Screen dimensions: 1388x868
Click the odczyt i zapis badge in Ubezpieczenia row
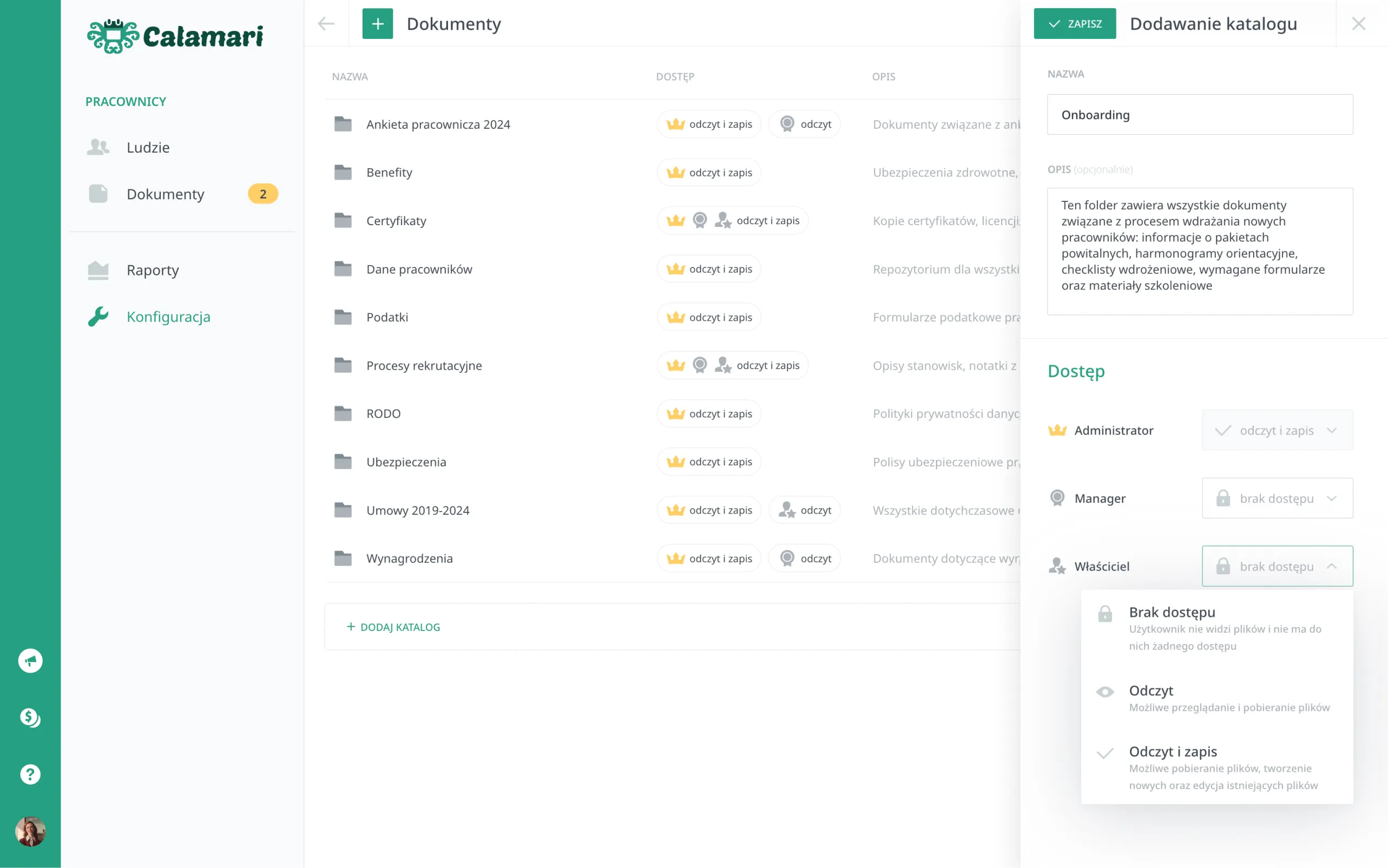pyautogui.click(x=708, y=462)
